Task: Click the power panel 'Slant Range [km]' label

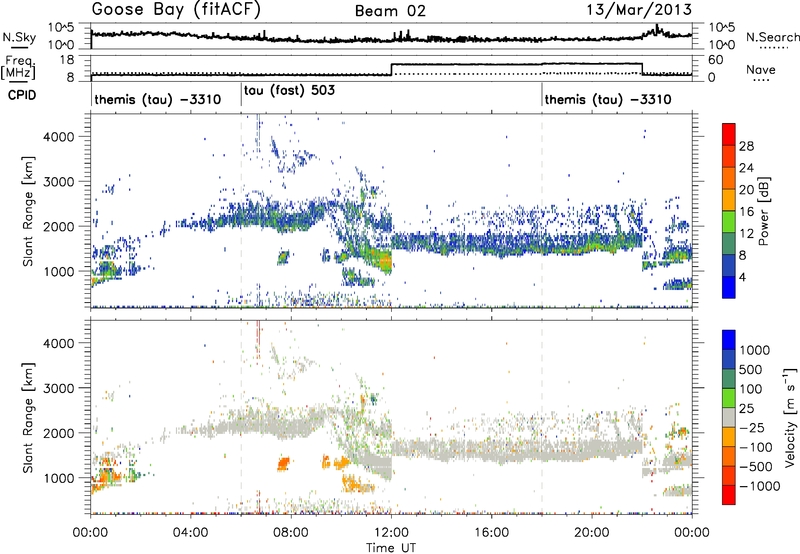Action: tap(29, 211)
